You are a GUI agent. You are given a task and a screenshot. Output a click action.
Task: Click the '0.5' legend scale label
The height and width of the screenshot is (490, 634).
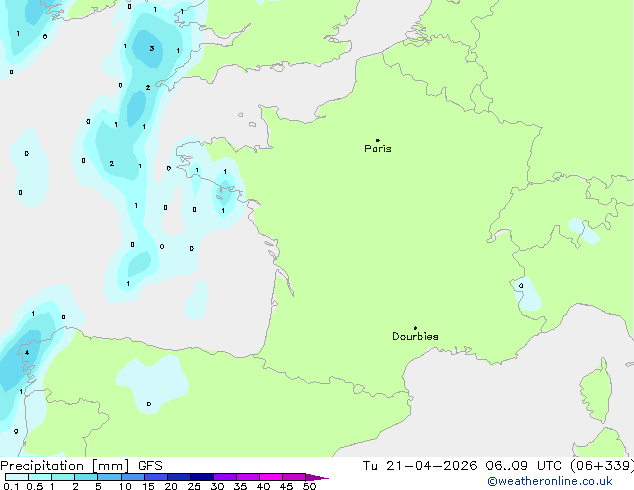35,486
